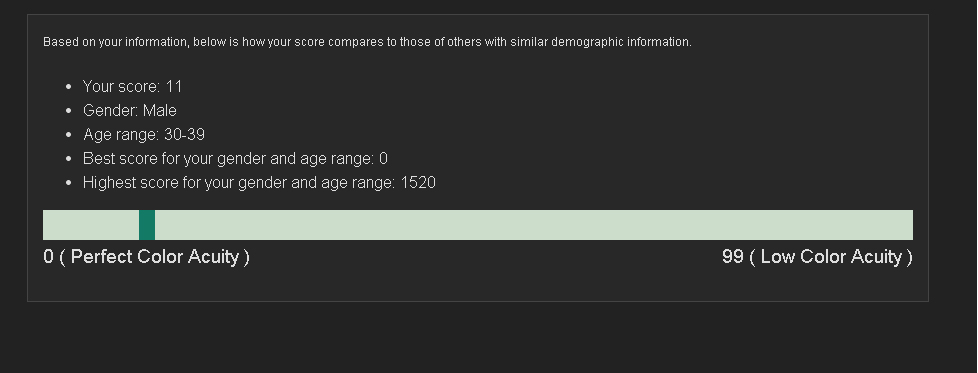Screen dimensions: 978x373
Task: Select the 'Gender: Male' line
Action: point(130,110)
